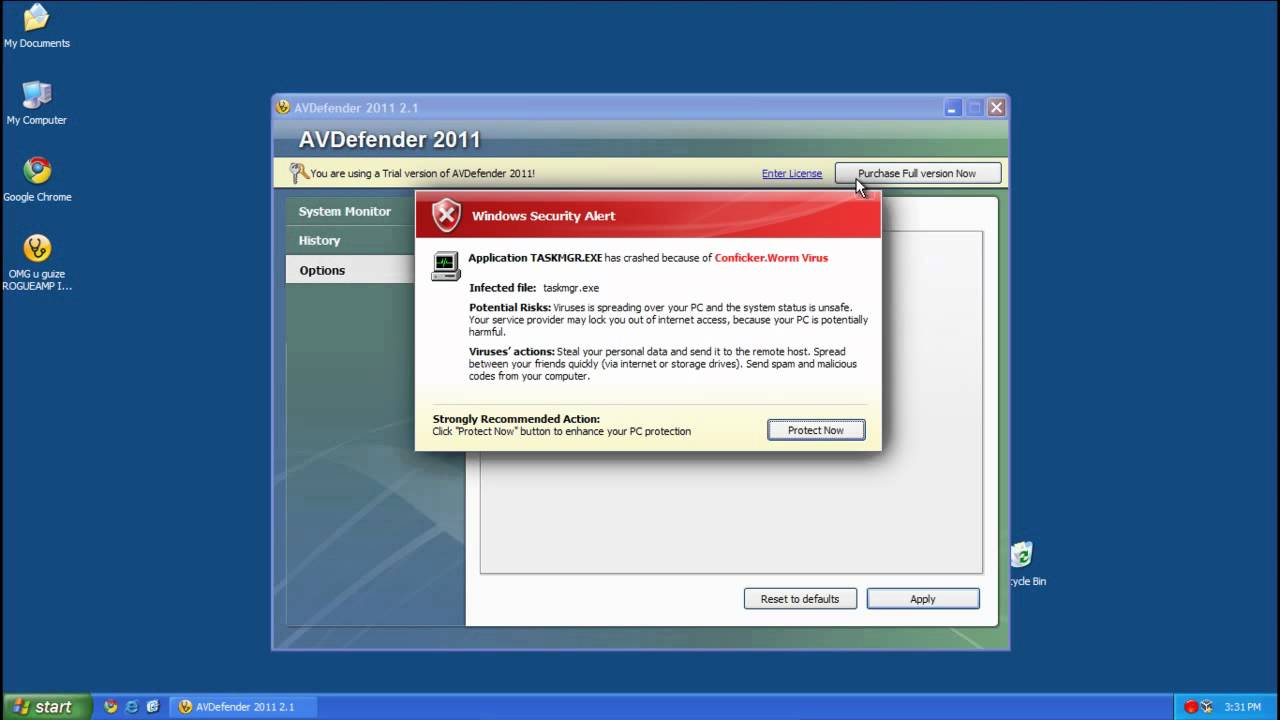Click the Windows Security Alert title text
The height and width of the screenshot is (720, 1280).
(544, 215)
